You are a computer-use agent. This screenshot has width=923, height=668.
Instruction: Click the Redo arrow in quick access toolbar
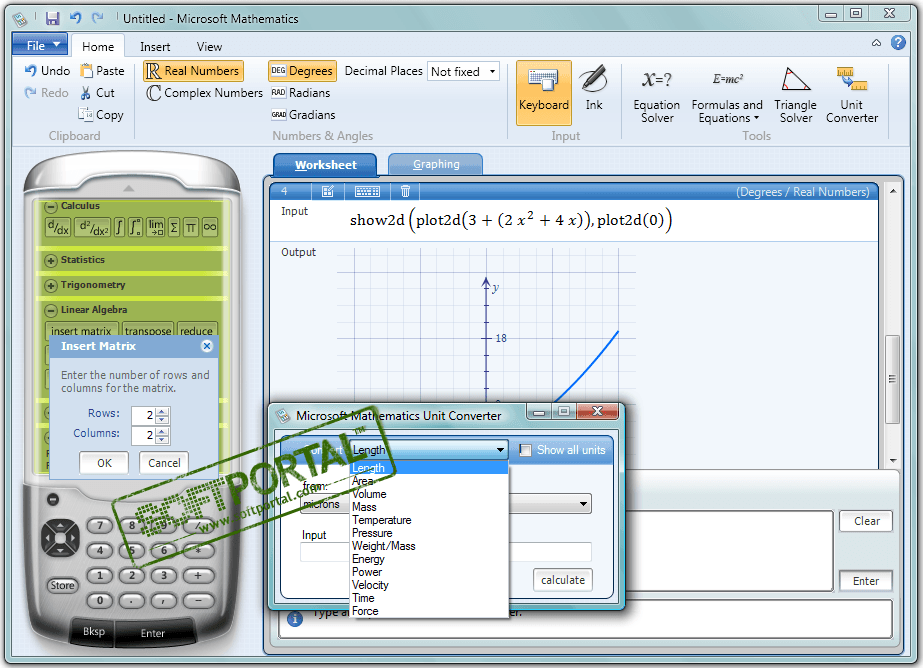coord(98,18)
